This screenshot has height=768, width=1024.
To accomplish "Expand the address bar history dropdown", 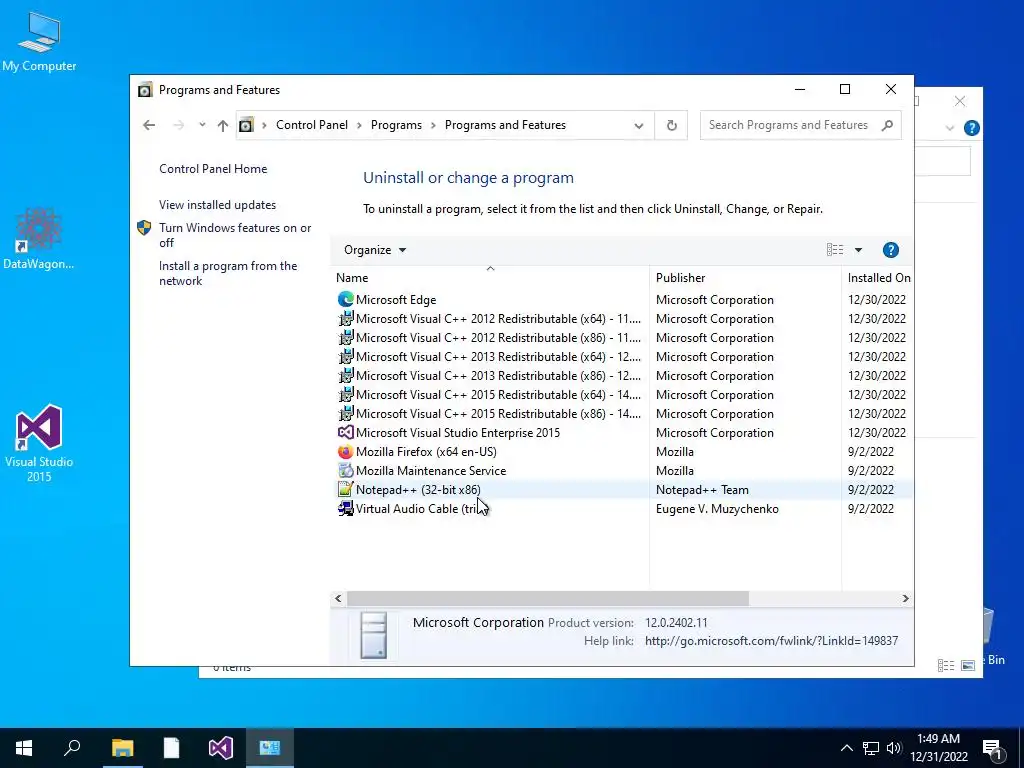I will (639, 125).
